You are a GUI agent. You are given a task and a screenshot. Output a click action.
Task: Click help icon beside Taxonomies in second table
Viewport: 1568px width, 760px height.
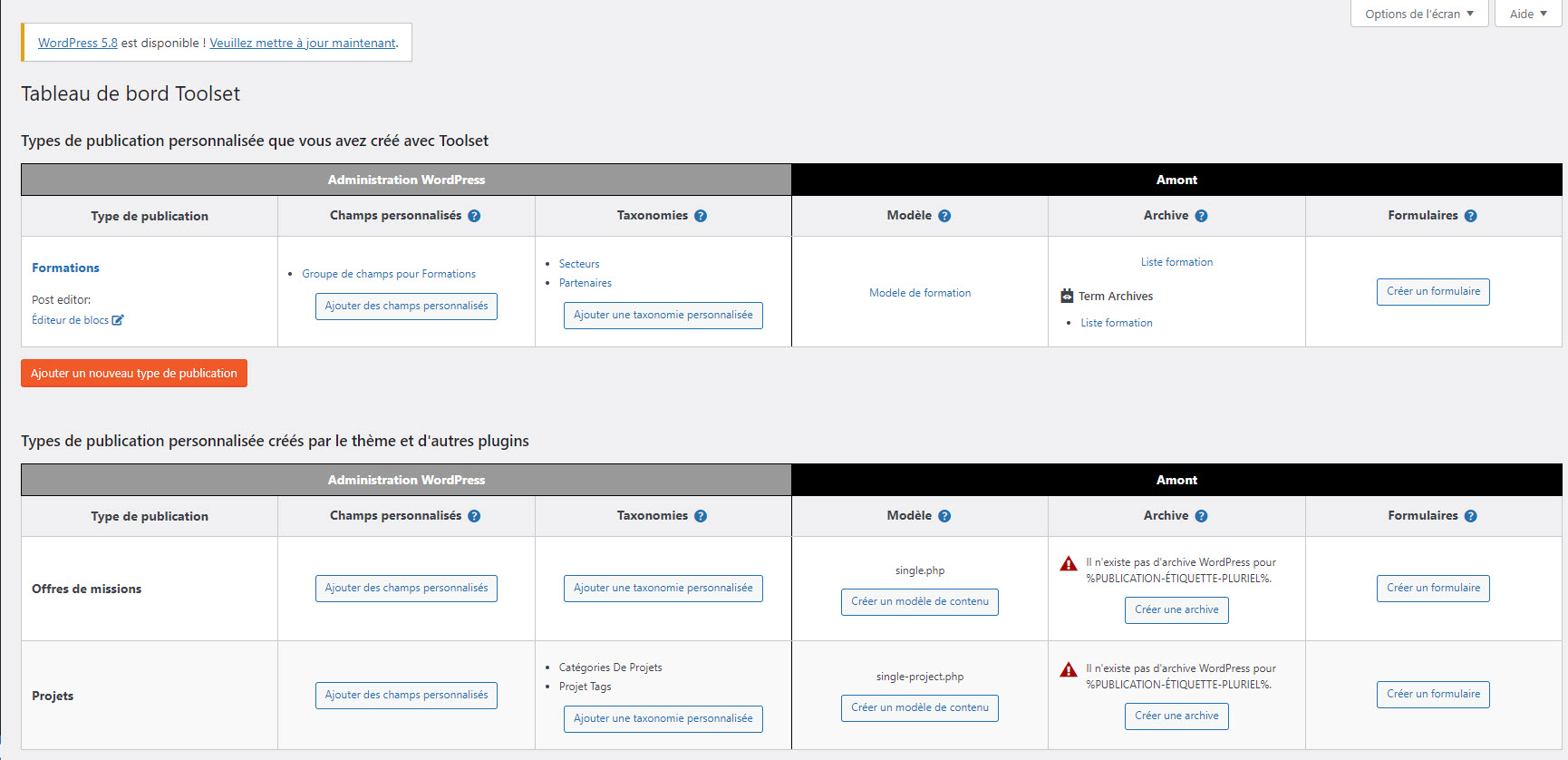(701, 516)
